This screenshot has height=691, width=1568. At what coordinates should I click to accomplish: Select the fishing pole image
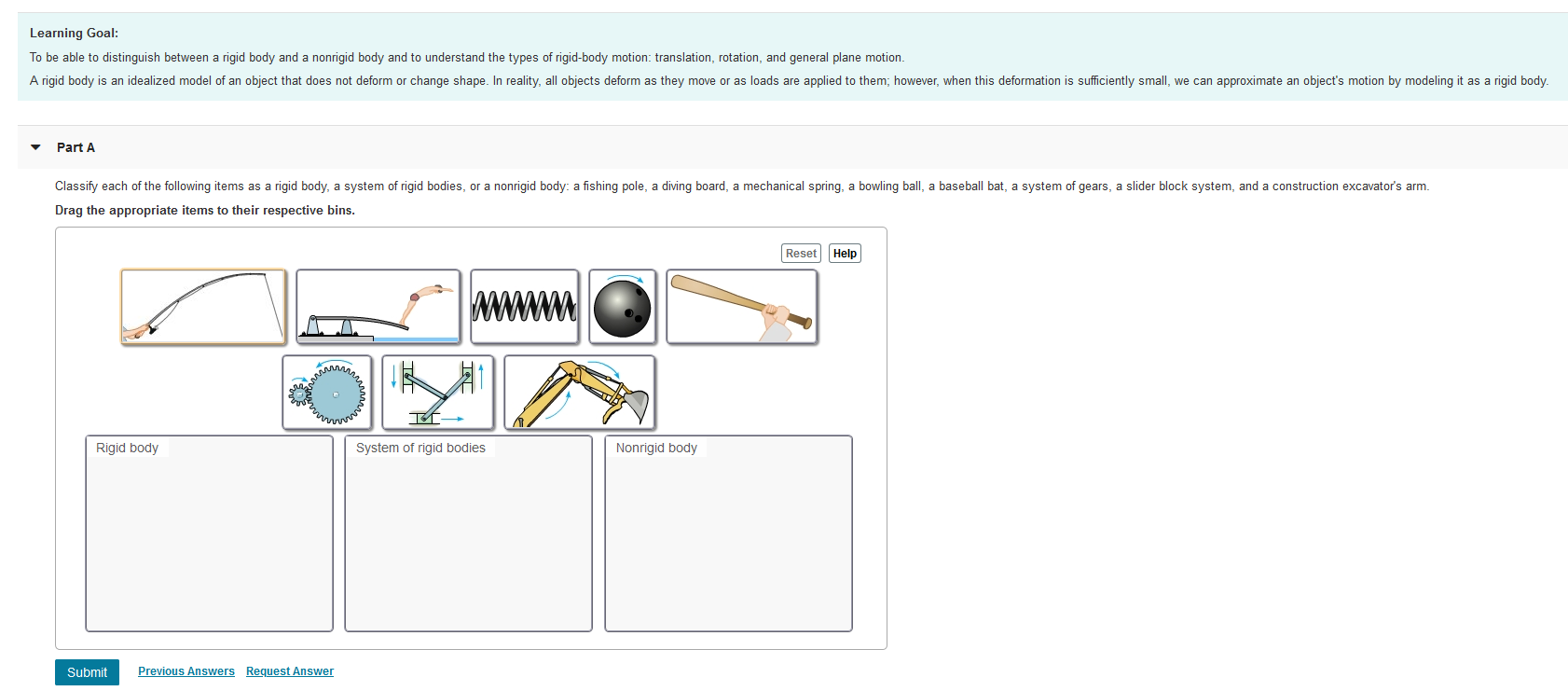203,307
